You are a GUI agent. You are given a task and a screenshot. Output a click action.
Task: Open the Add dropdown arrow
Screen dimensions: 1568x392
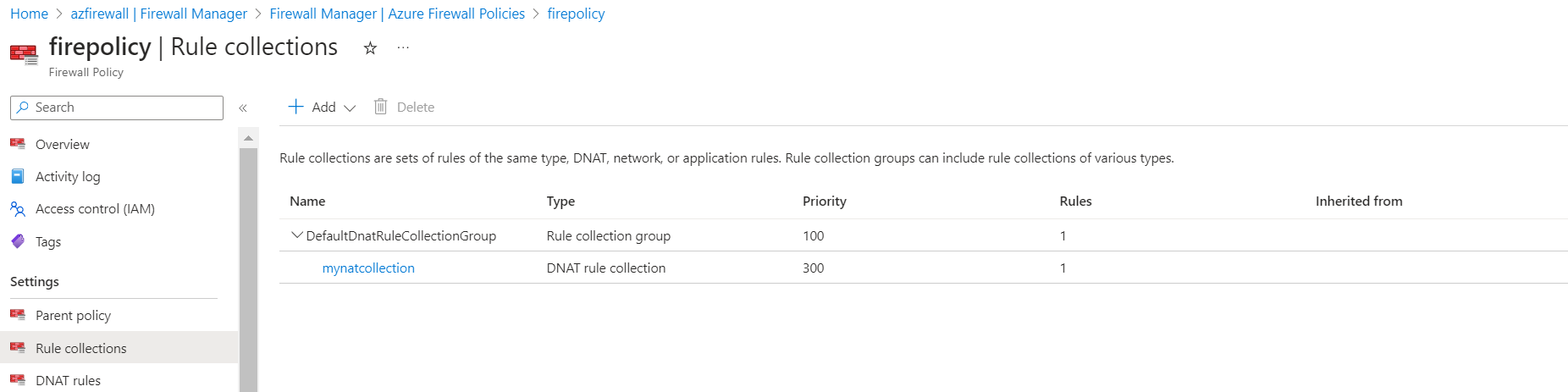pos(350,108)
